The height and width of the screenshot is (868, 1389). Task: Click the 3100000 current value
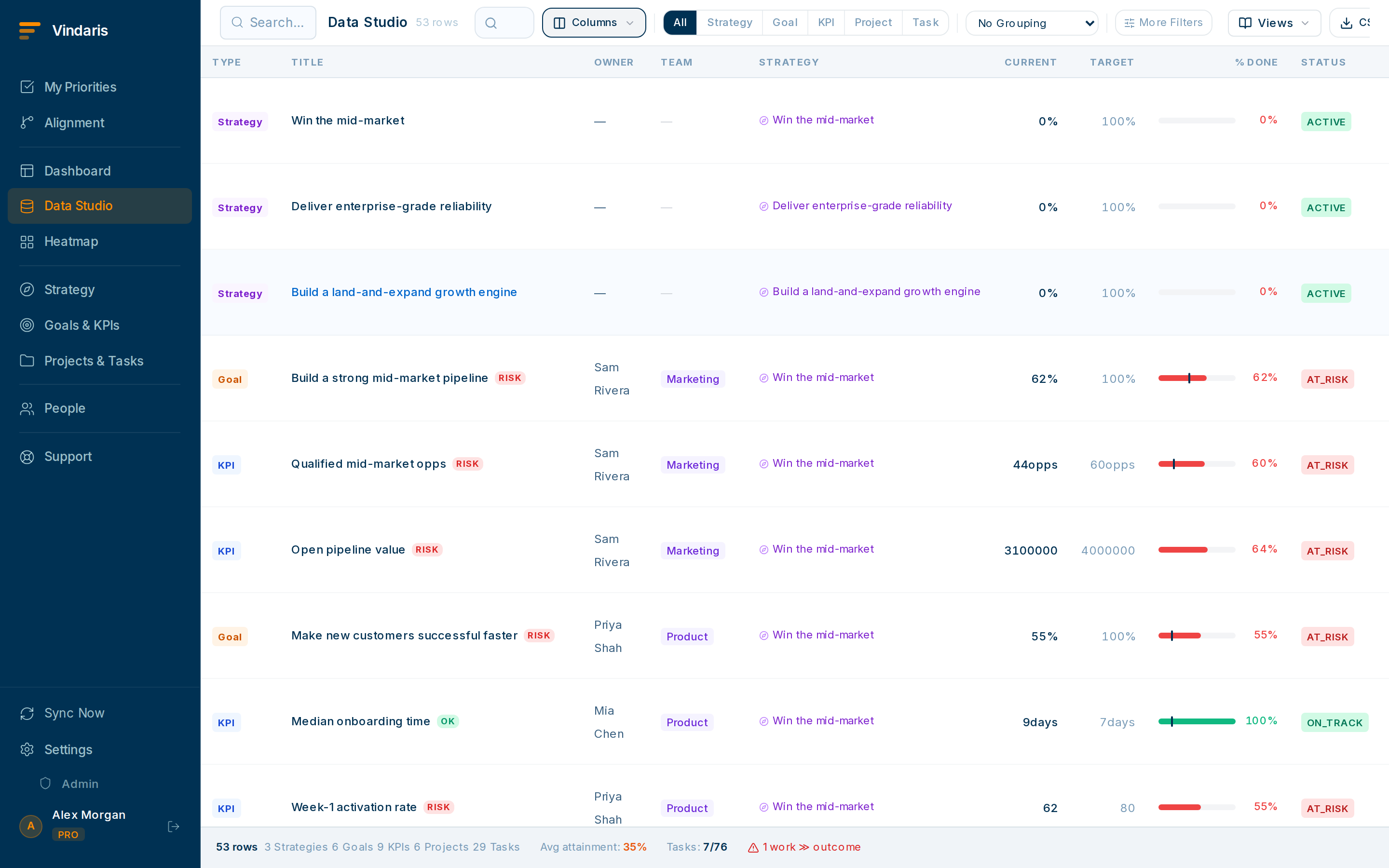1030,551
